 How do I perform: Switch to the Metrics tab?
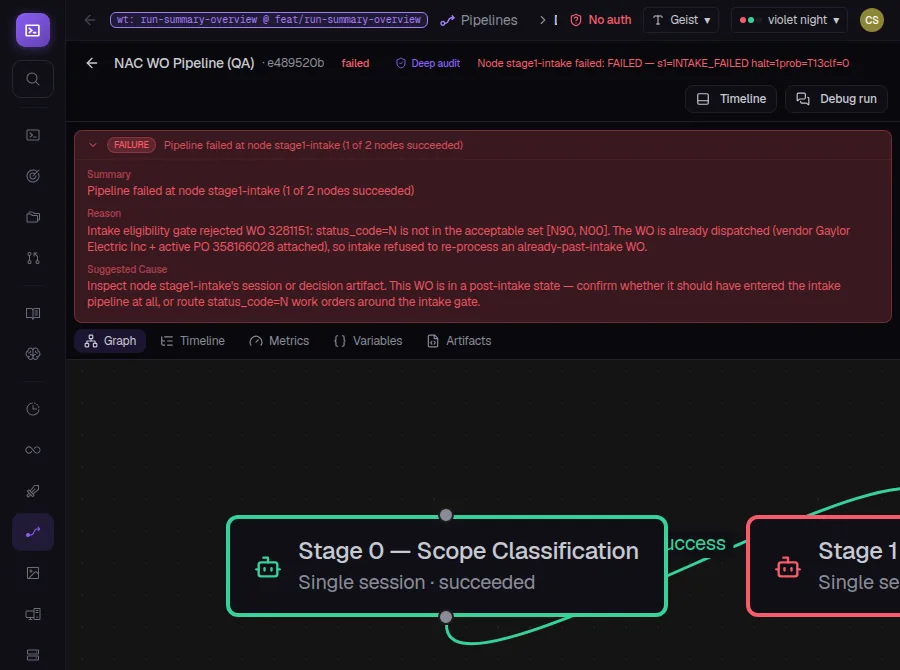(279, 341)
